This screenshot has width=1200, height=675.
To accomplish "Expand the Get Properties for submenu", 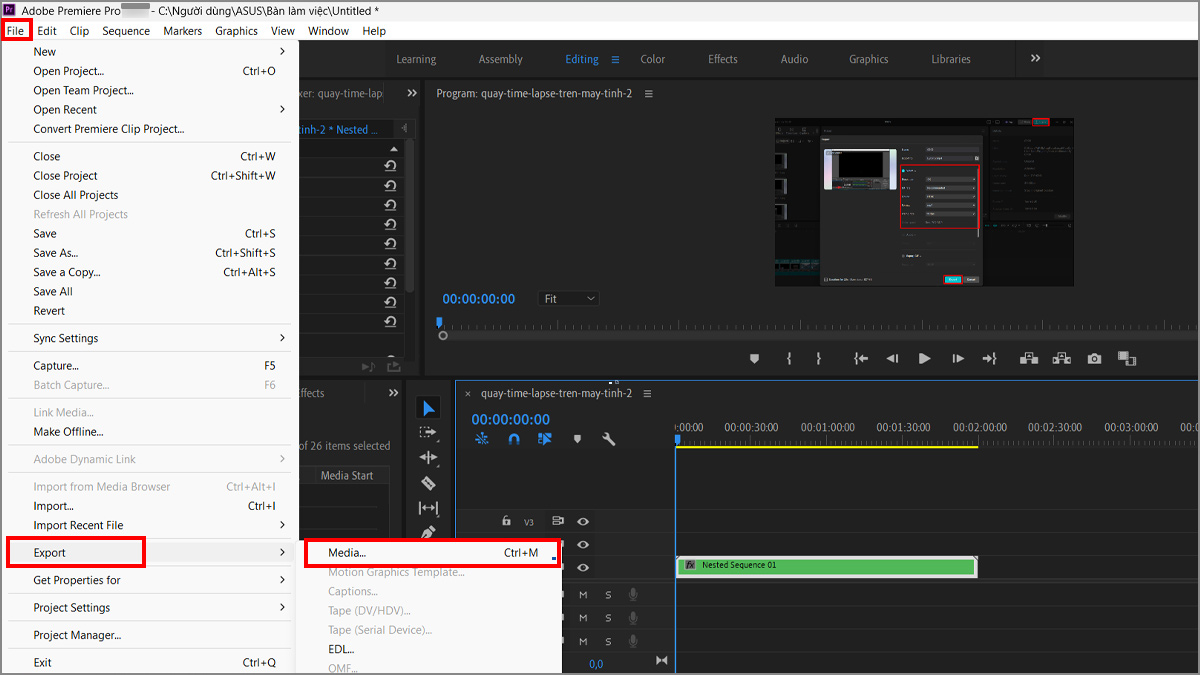I will [282, 580].
